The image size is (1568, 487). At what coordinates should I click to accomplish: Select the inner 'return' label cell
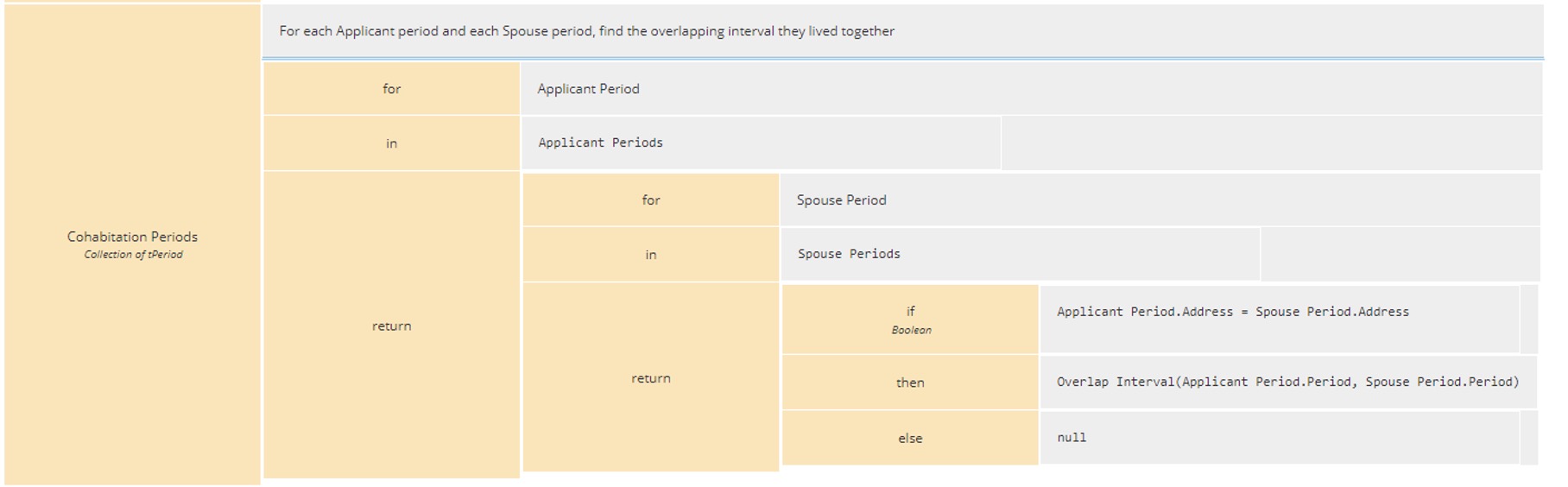pyautogui.click(x=650, y=378)
